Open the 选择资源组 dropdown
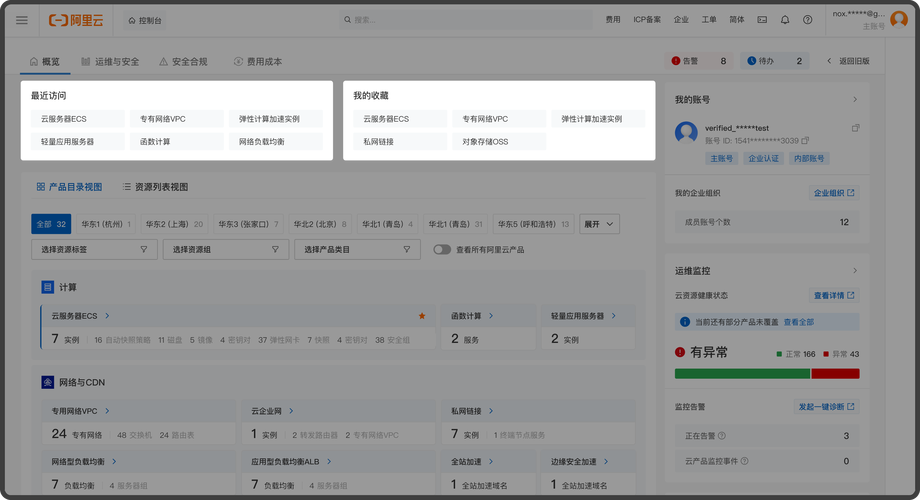The height and width of the screenshot is (500, 920). pos(226,249)
